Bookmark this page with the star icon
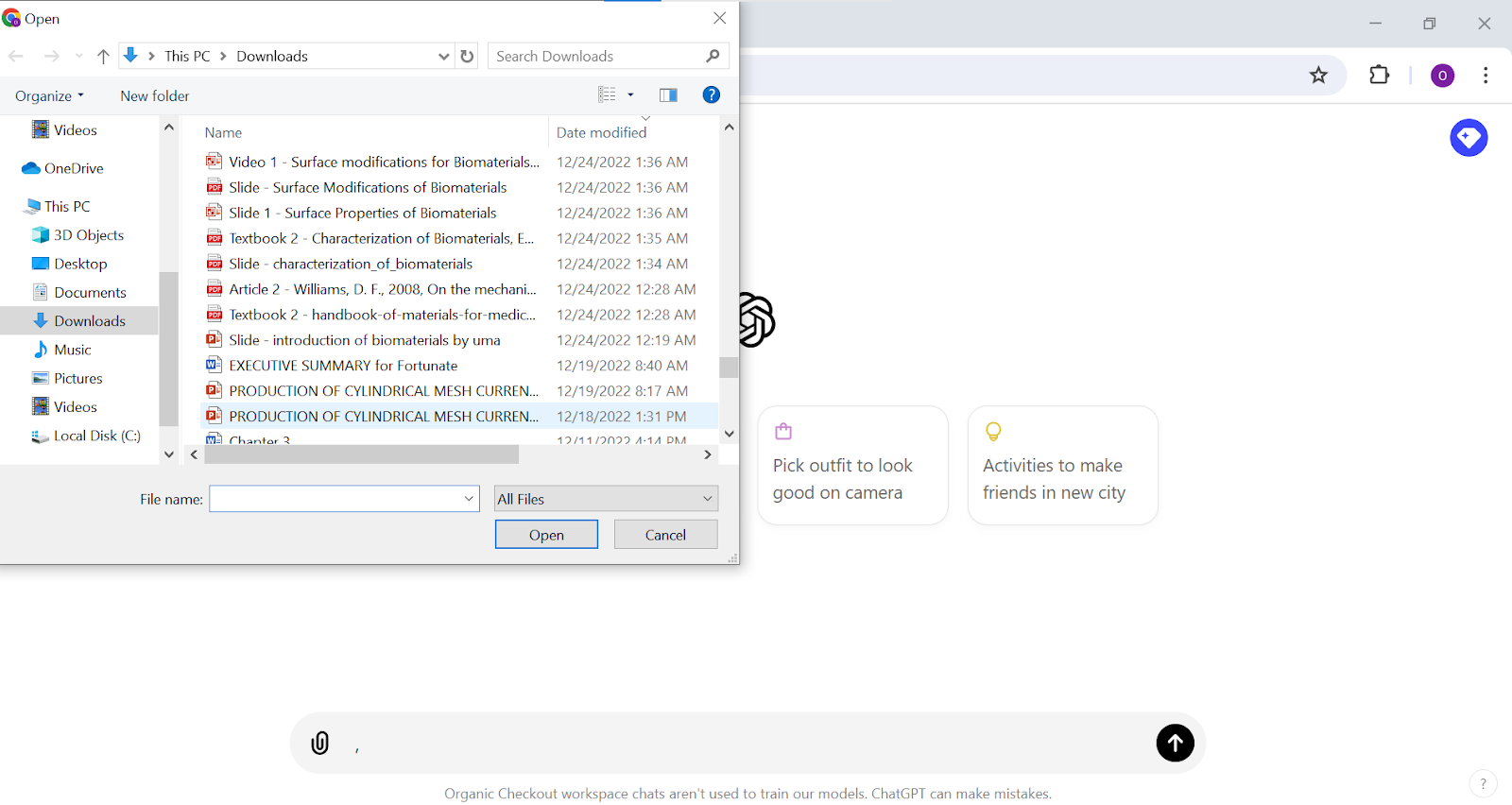 click(x=1318, y=76)
